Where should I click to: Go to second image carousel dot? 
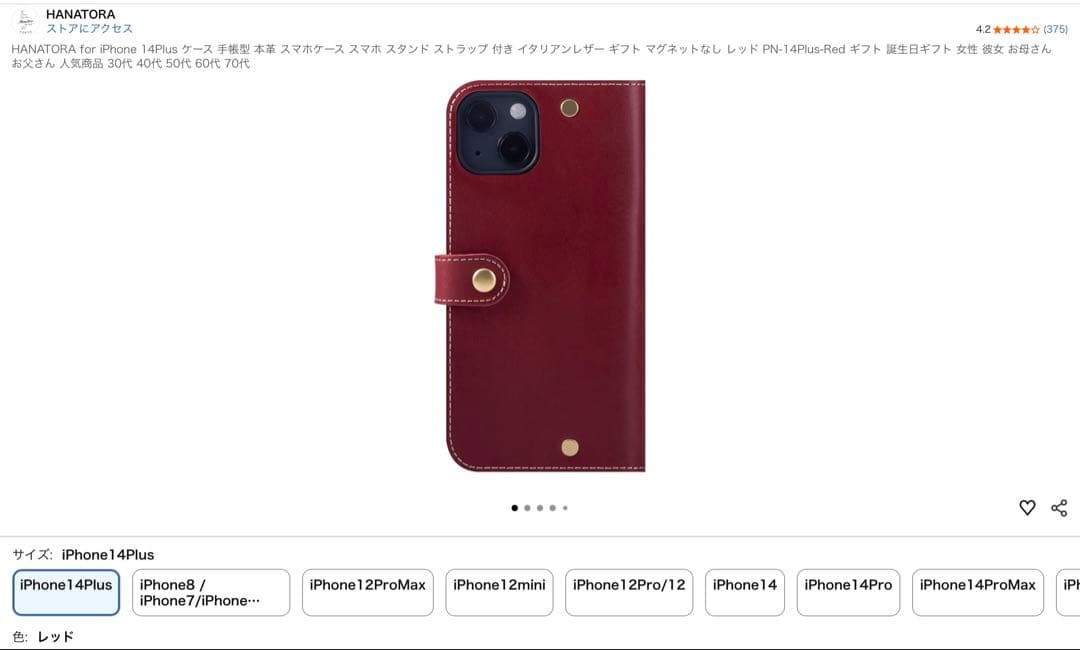pos(527,508)
